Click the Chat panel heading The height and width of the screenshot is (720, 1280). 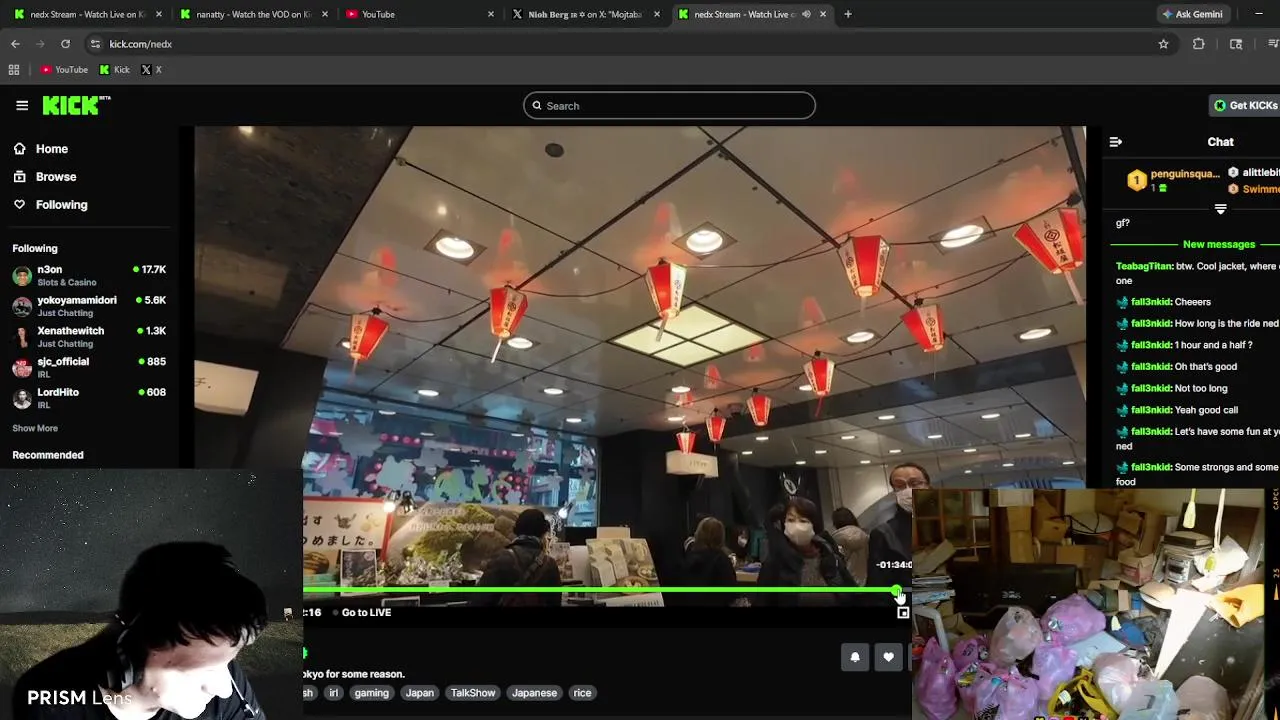coord(1220,142)
